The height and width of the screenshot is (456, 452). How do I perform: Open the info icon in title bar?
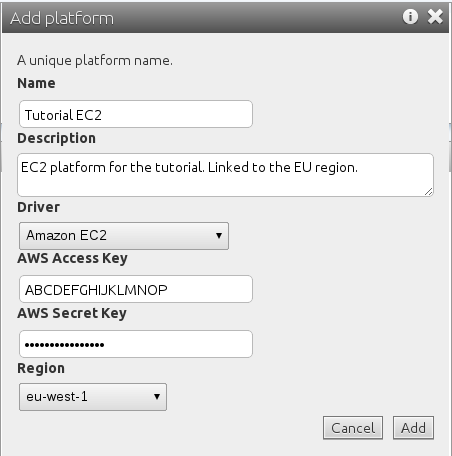point(410,16)
